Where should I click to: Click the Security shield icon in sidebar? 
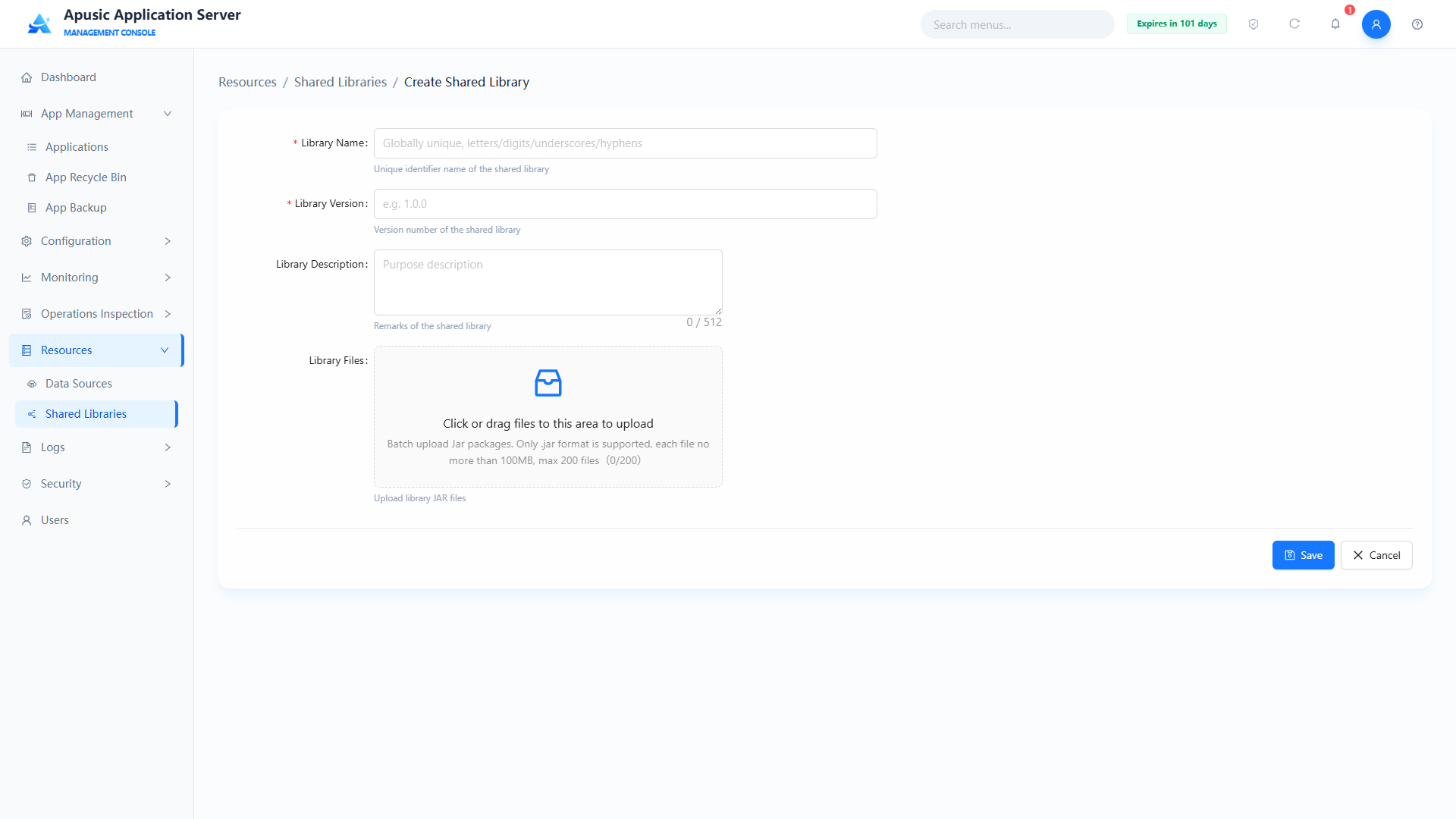[x=27, y=484]
